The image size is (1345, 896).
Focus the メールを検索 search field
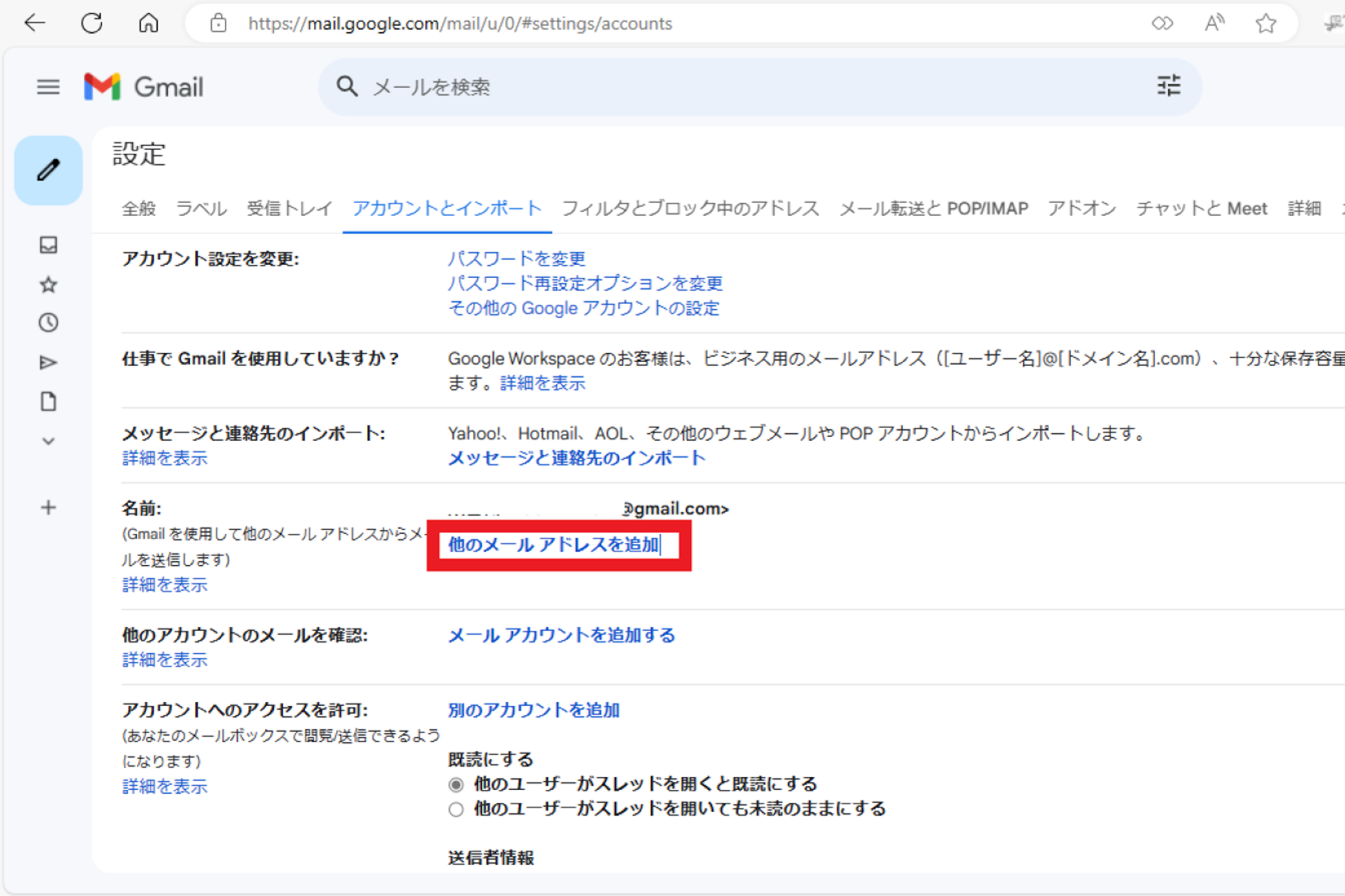tap(722, 87)
